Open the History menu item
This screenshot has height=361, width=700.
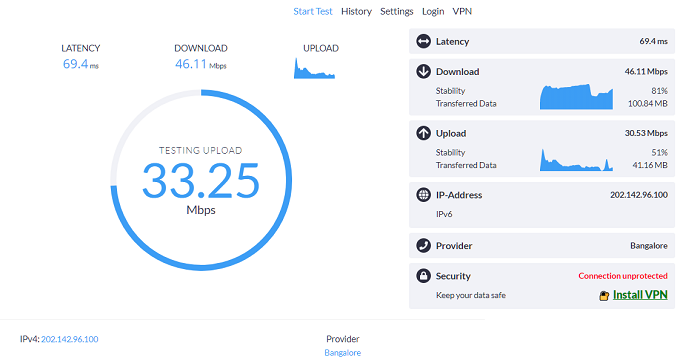pos(356,12)
